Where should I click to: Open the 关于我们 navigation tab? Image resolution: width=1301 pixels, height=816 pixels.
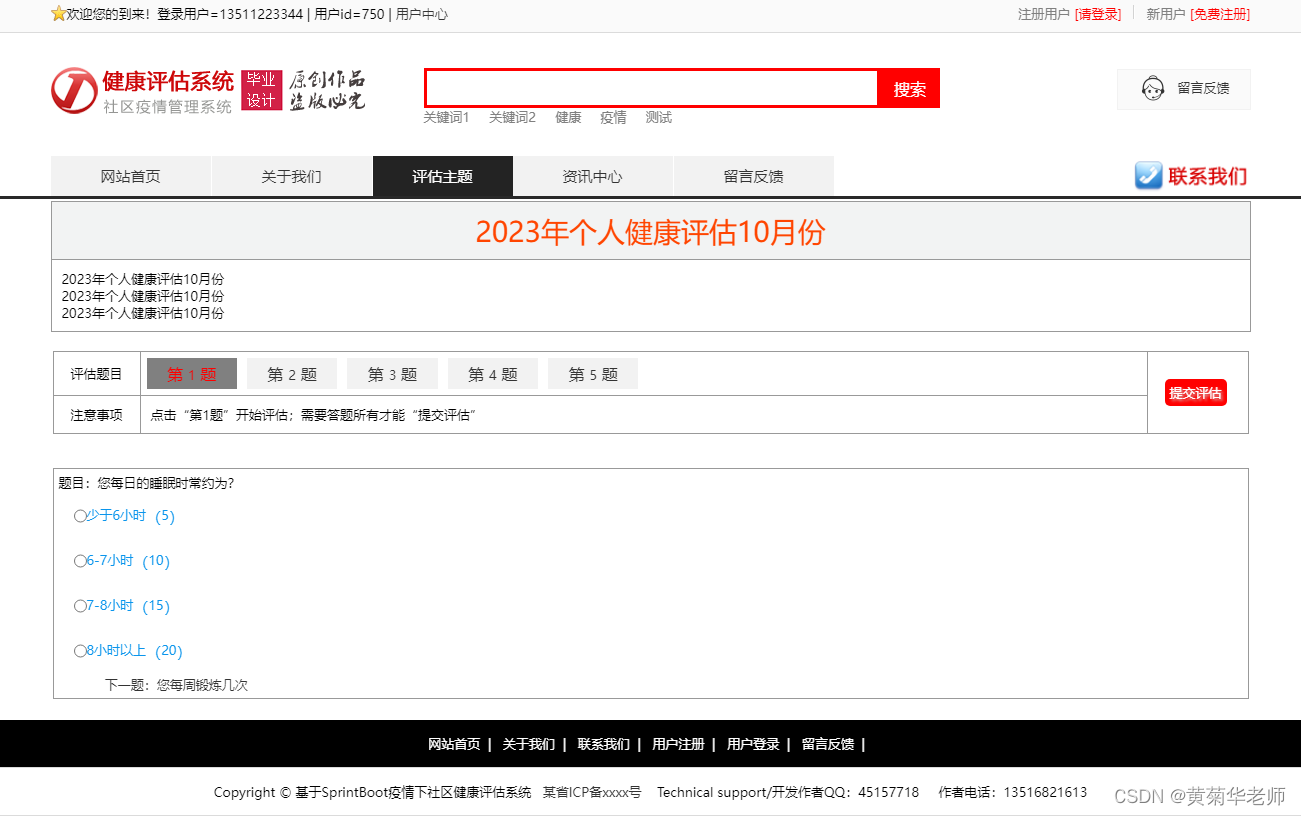click(x=292, y=176)
